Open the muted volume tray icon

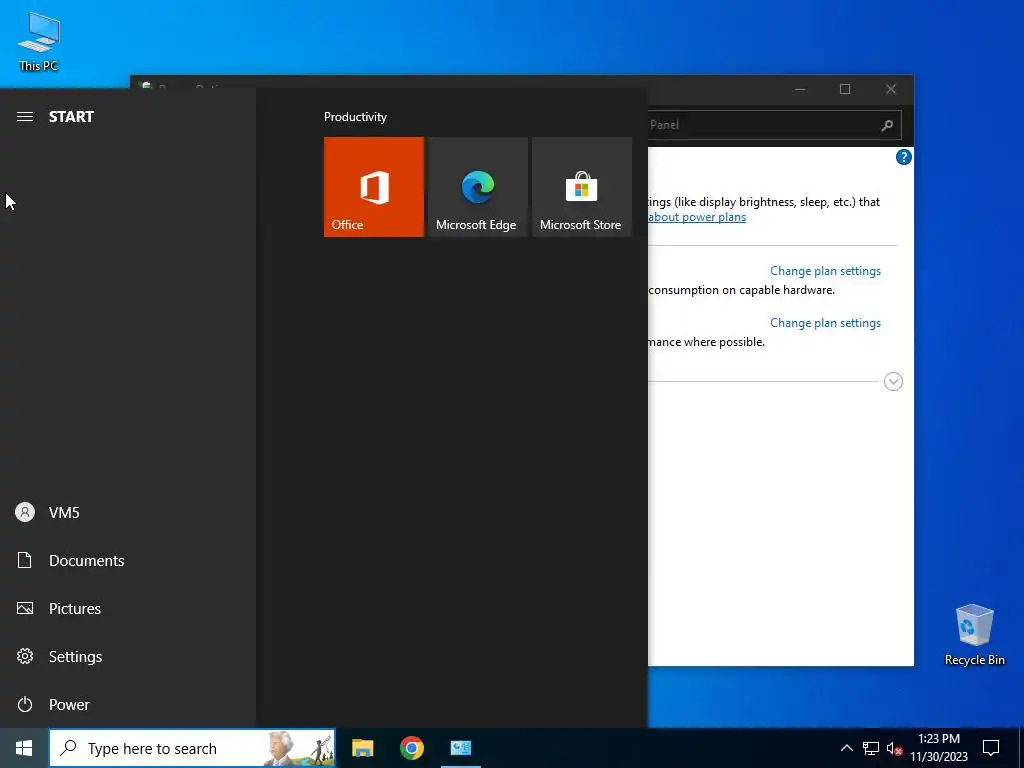pos(894,748)
